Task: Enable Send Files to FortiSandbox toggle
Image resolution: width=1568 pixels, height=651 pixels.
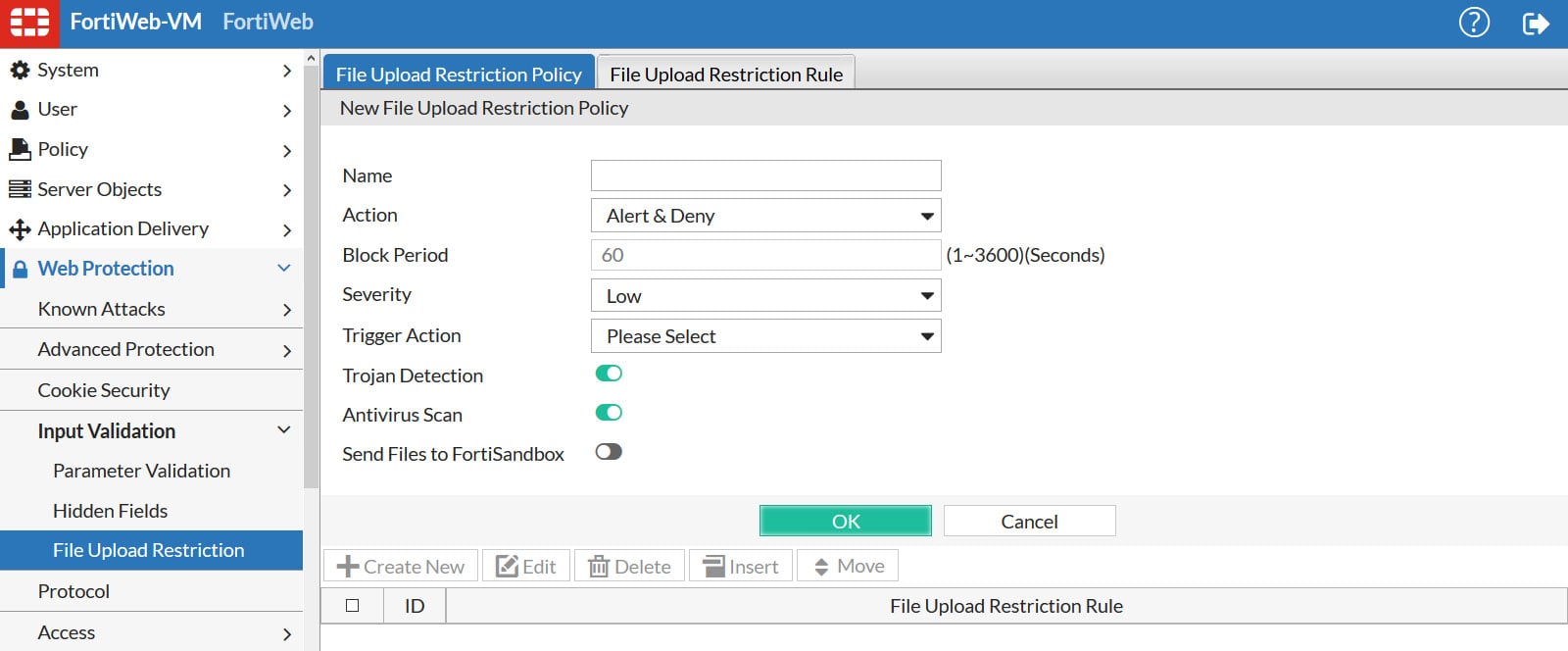Action: point(609,452)
